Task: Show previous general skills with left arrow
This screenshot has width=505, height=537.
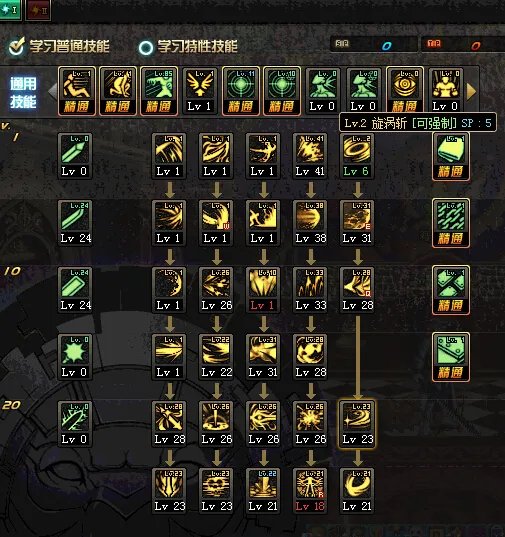Action: click(52, 91)
